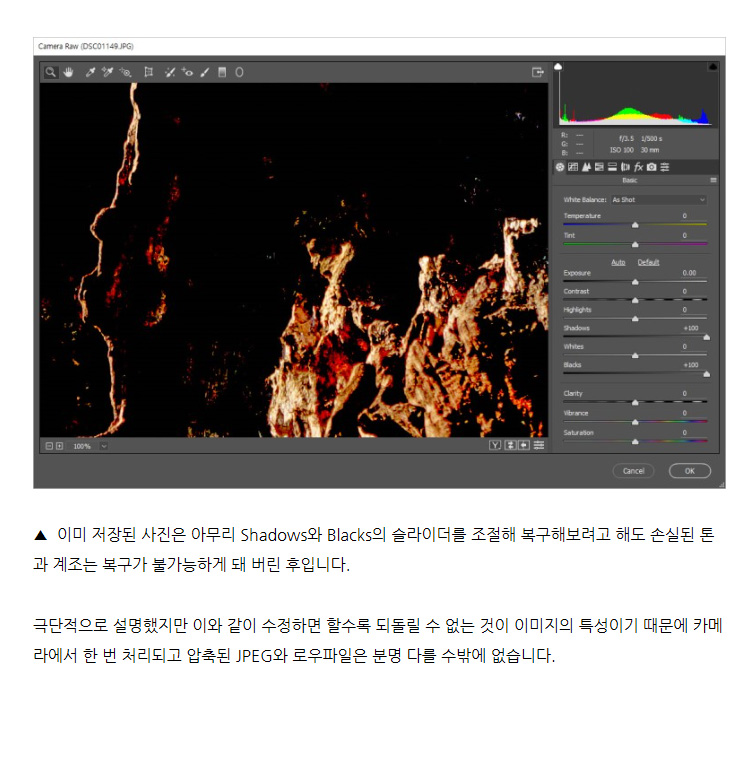Click the Saturation slider handle
The height and width of the screenshot is (758, 754).
point(635,441)
